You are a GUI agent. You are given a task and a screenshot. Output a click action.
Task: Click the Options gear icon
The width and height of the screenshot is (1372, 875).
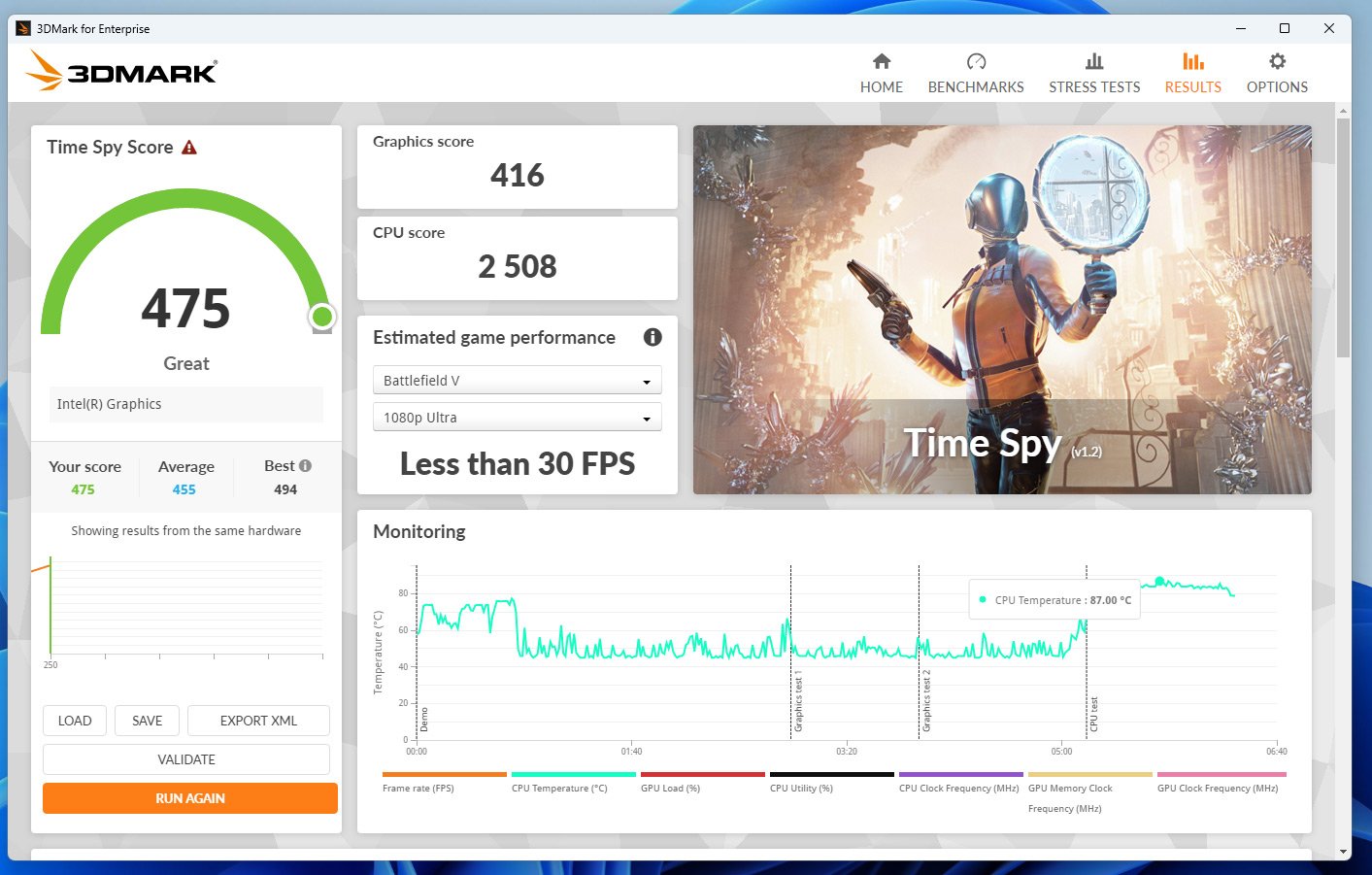coord(1277,62)
